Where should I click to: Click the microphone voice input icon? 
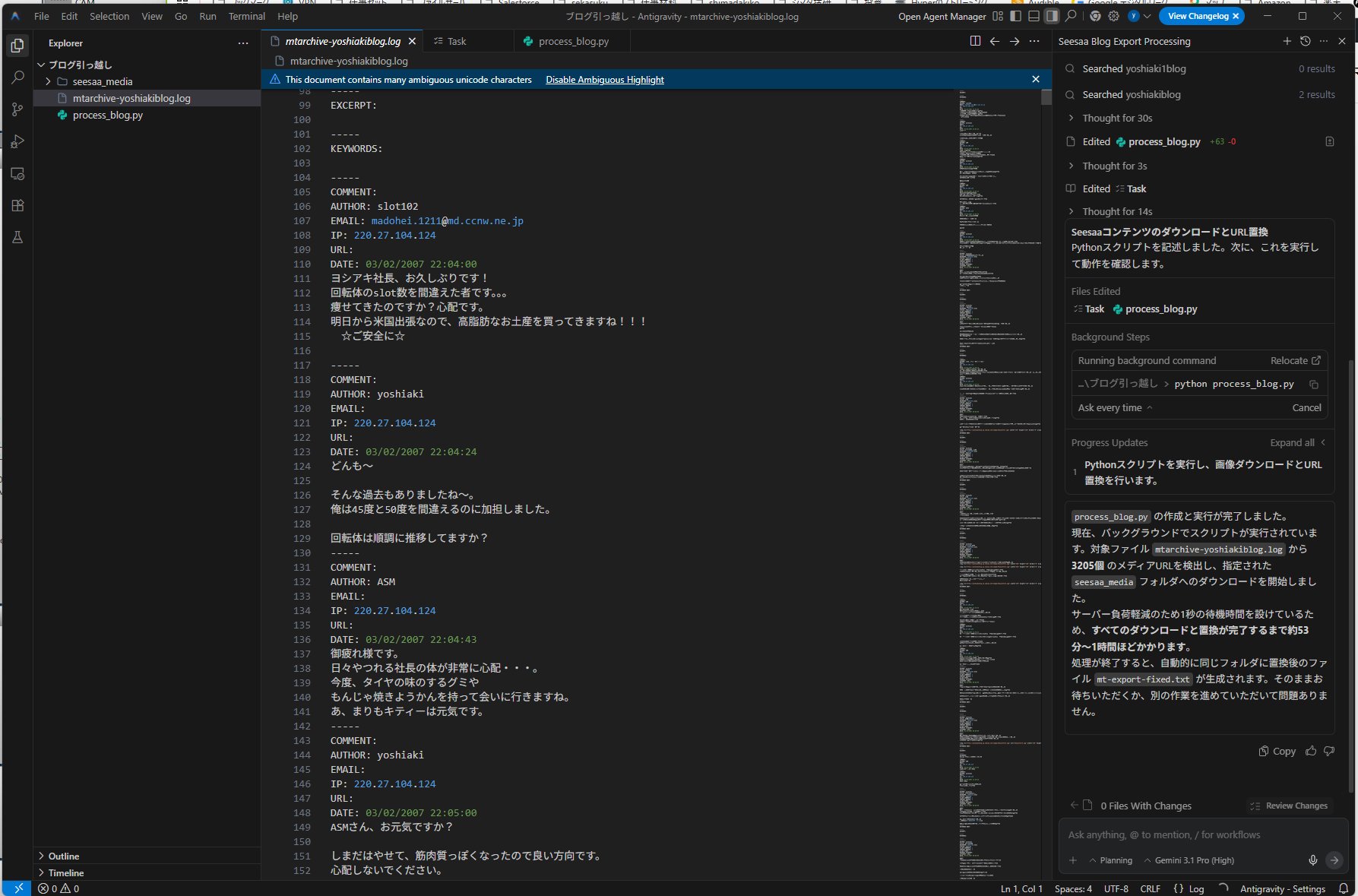[x=1312, y=860]
